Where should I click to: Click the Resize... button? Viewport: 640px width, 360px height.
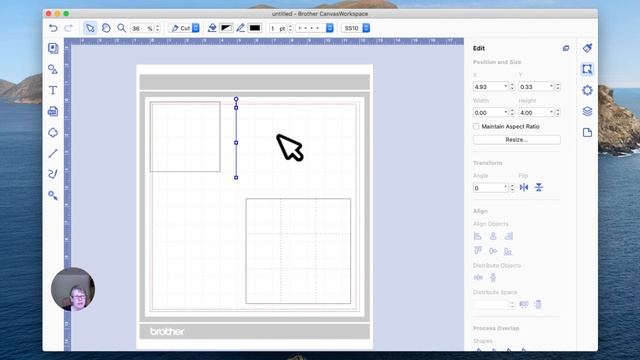(517, 140)
